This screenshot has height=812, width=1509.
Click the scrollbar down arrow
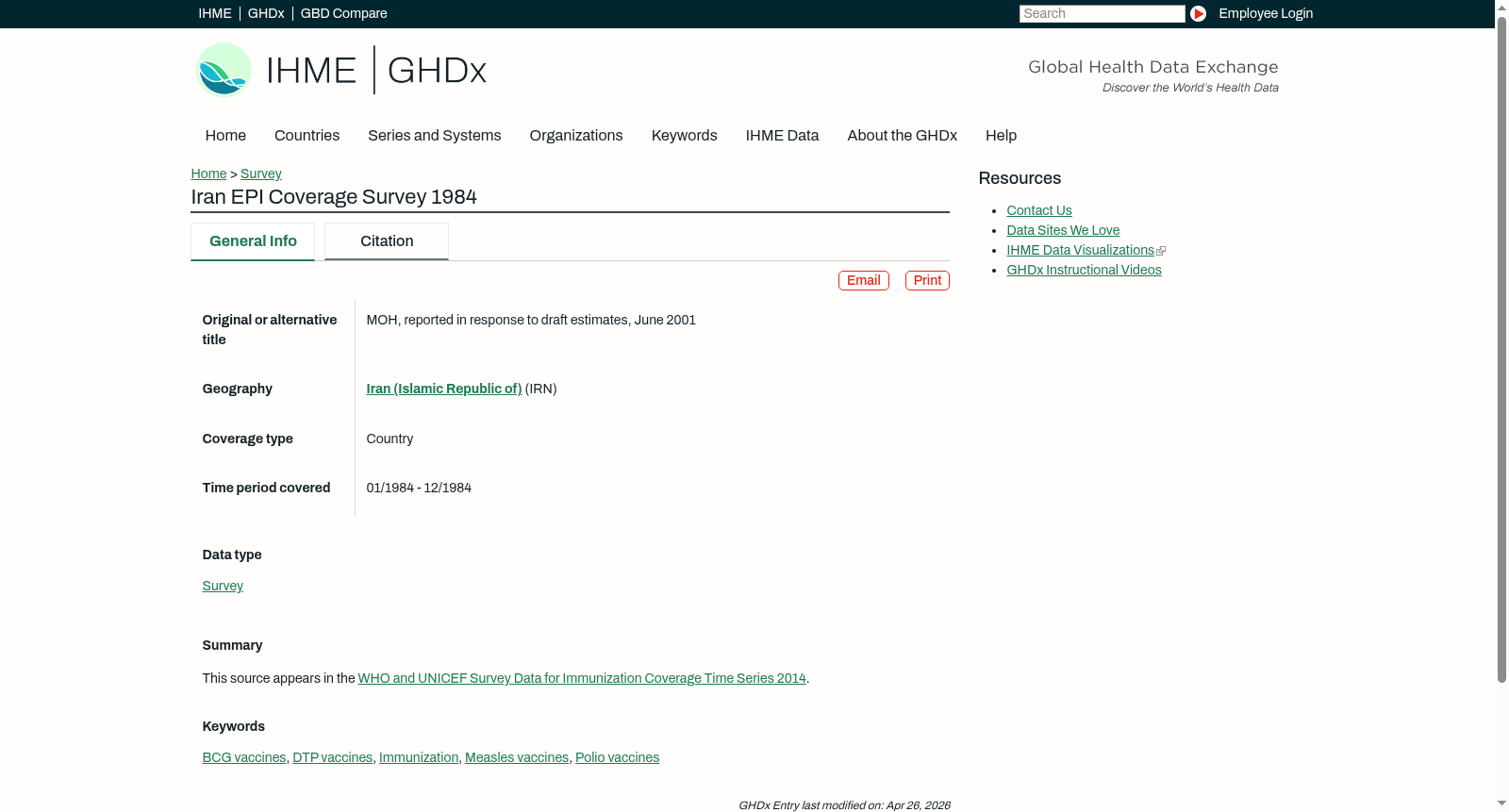[1501, 804]
